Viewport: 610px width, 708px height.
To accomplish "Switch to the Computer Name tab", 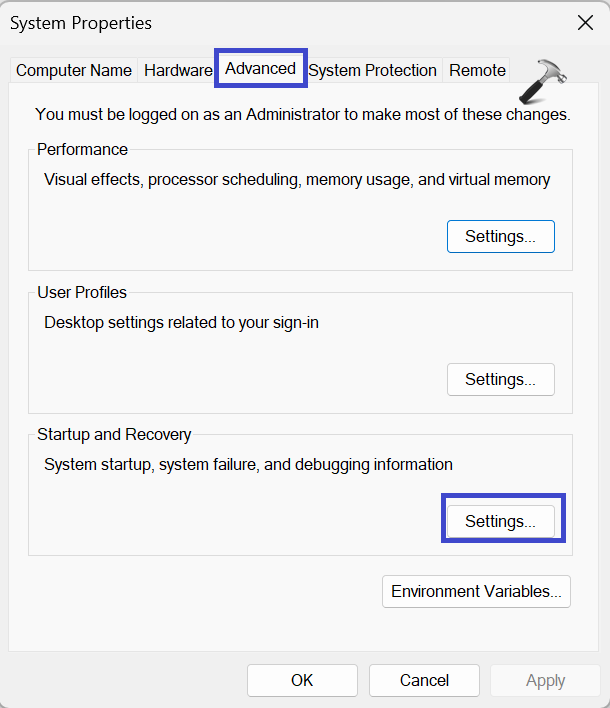I will (74, 70).
